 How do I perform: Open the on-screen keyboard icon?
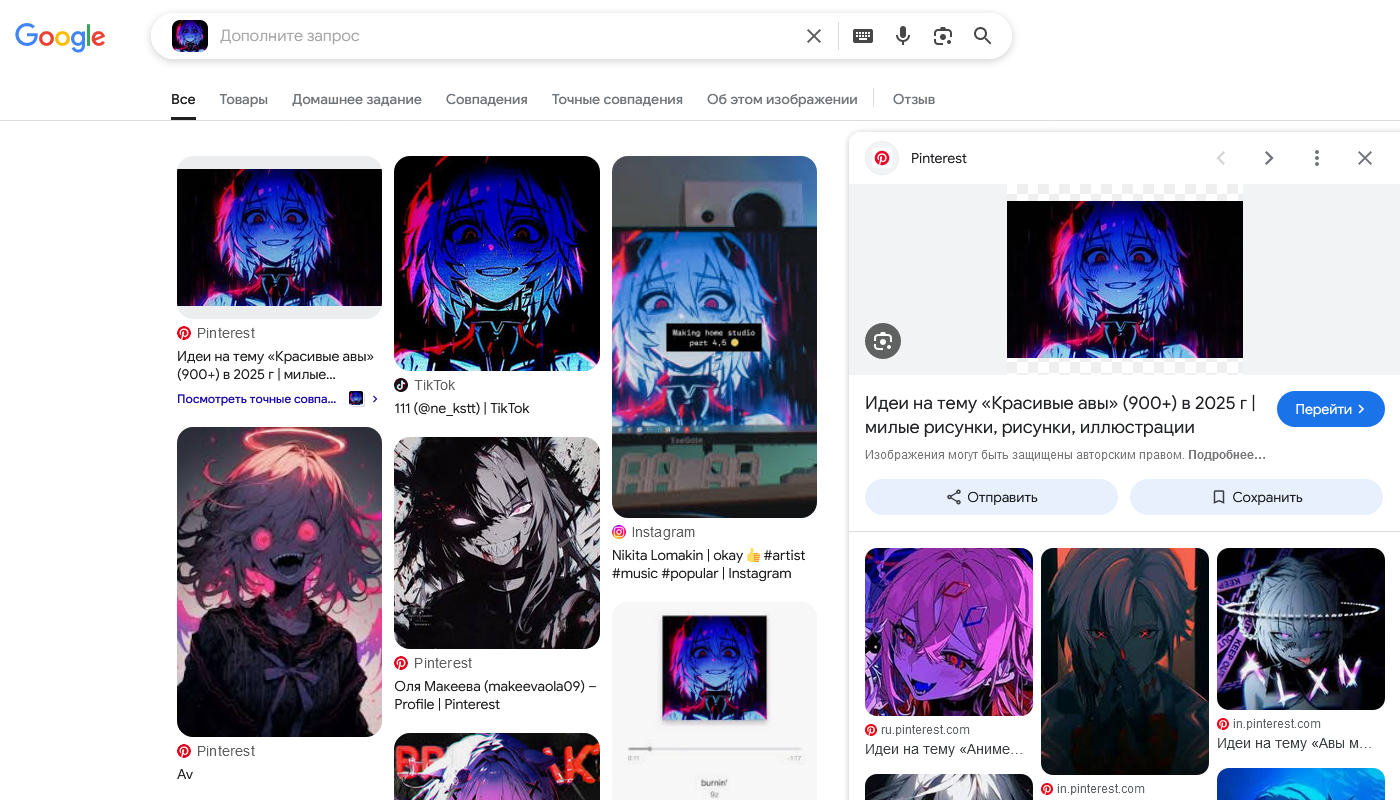click(x=863, y=36)
